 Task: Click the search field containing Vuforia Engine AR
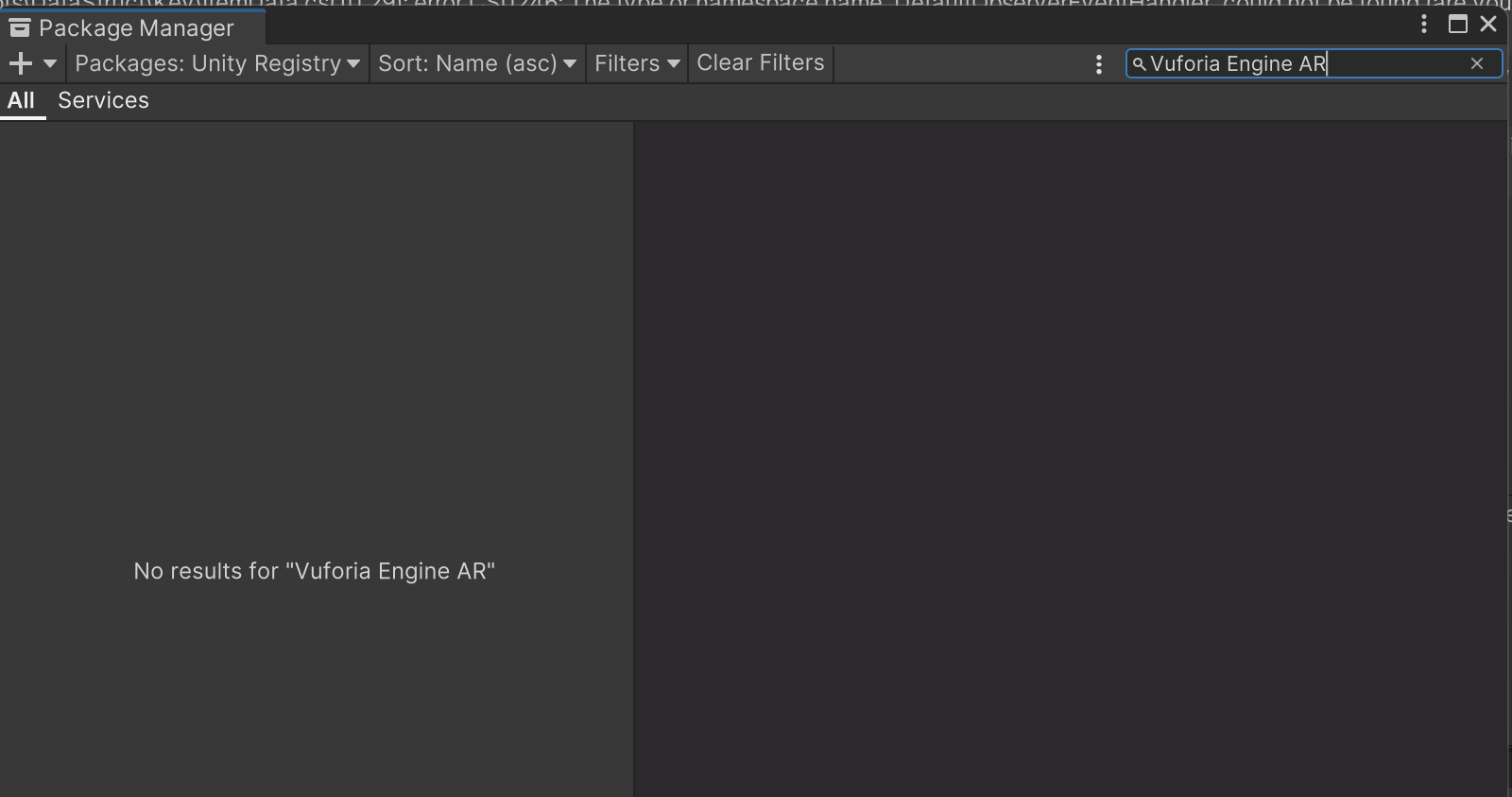click(1314, 63)
